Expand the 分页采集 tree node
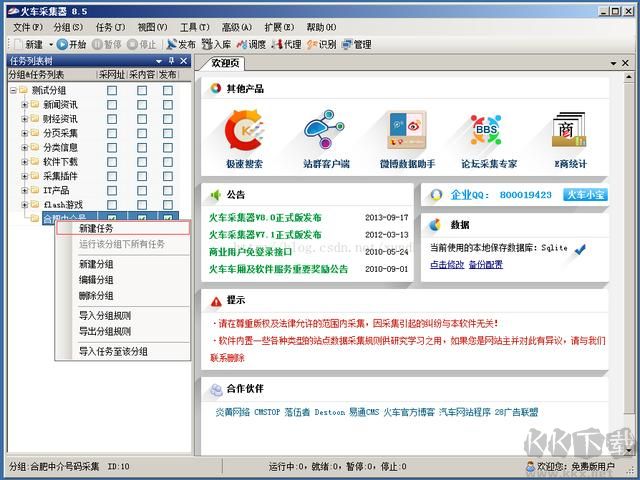This screenshot has height=480, width=640. (24, 133)
